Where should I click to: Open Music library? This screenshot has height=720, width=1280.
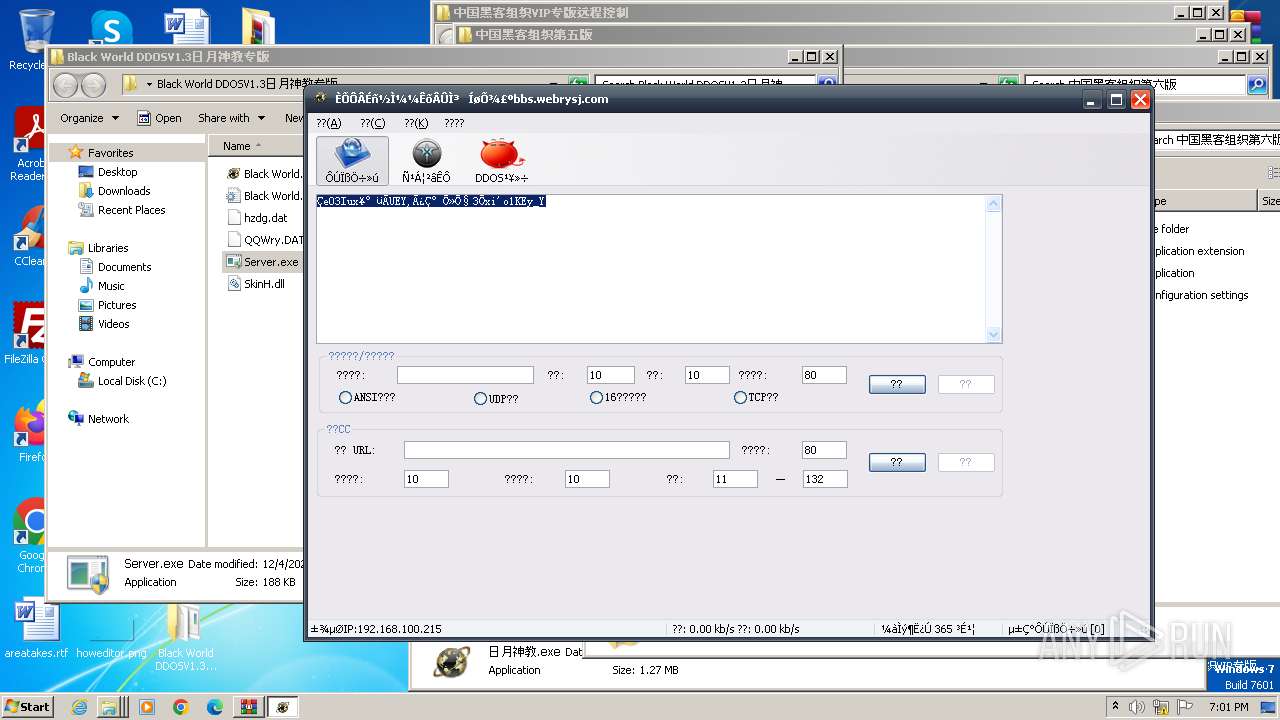[x=111, y=286]
